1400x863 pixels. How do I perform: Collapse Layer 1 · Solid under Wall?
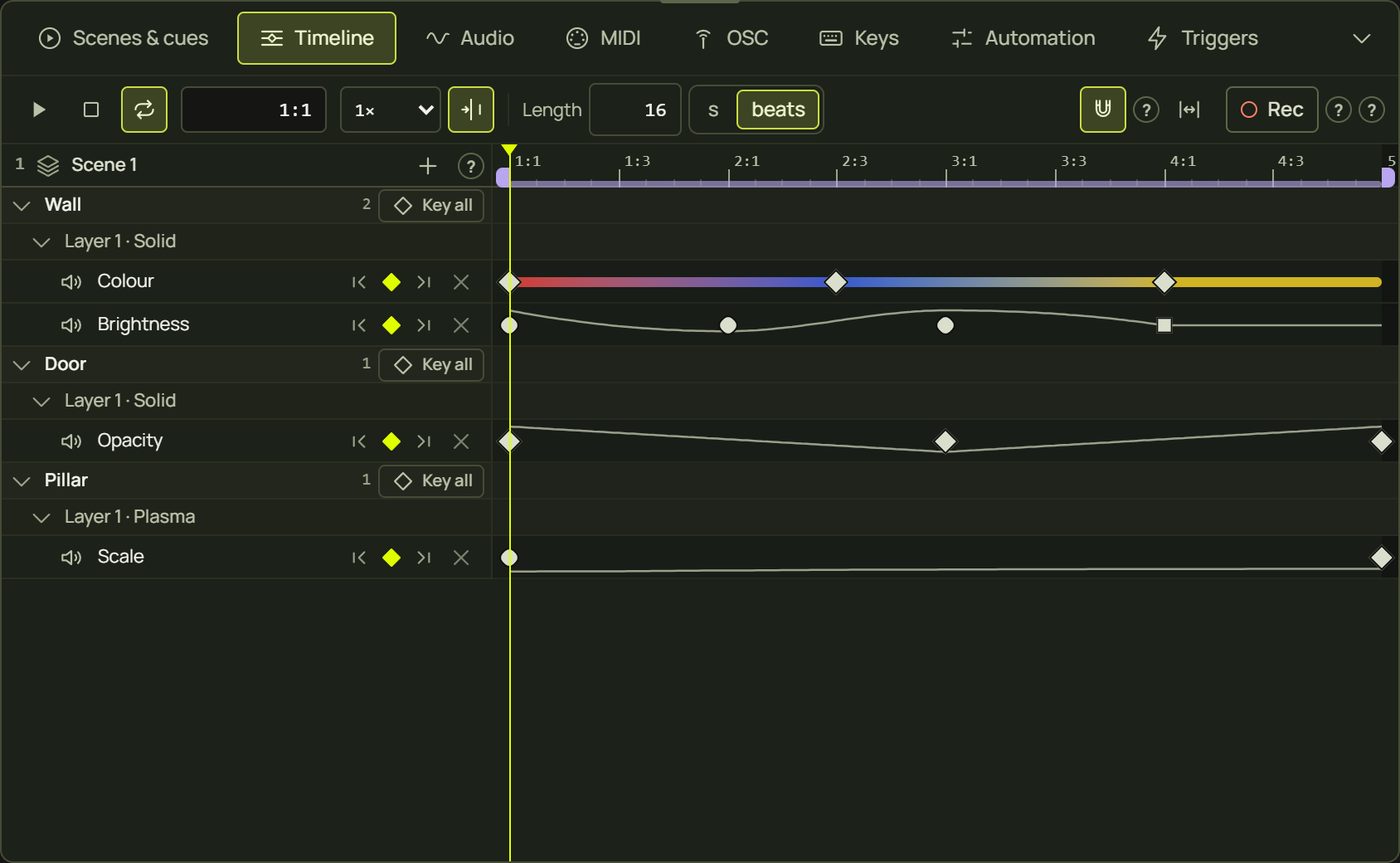[x=41, y=242]
